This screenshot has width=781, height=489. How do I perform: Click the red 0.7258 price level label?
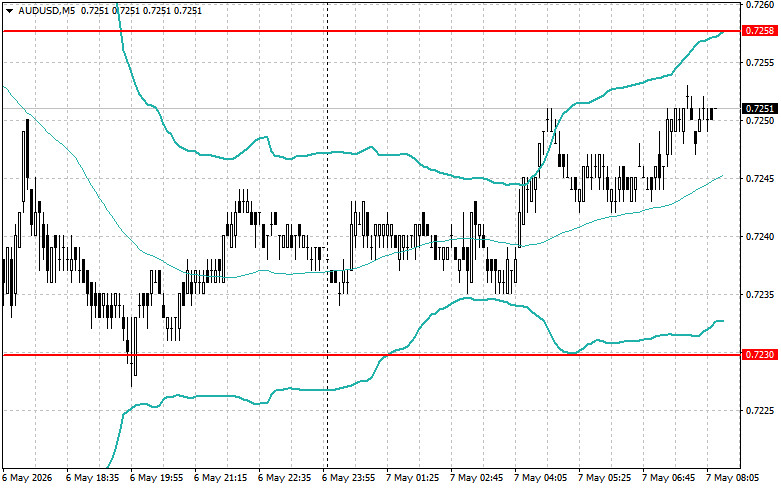[760, 31]
